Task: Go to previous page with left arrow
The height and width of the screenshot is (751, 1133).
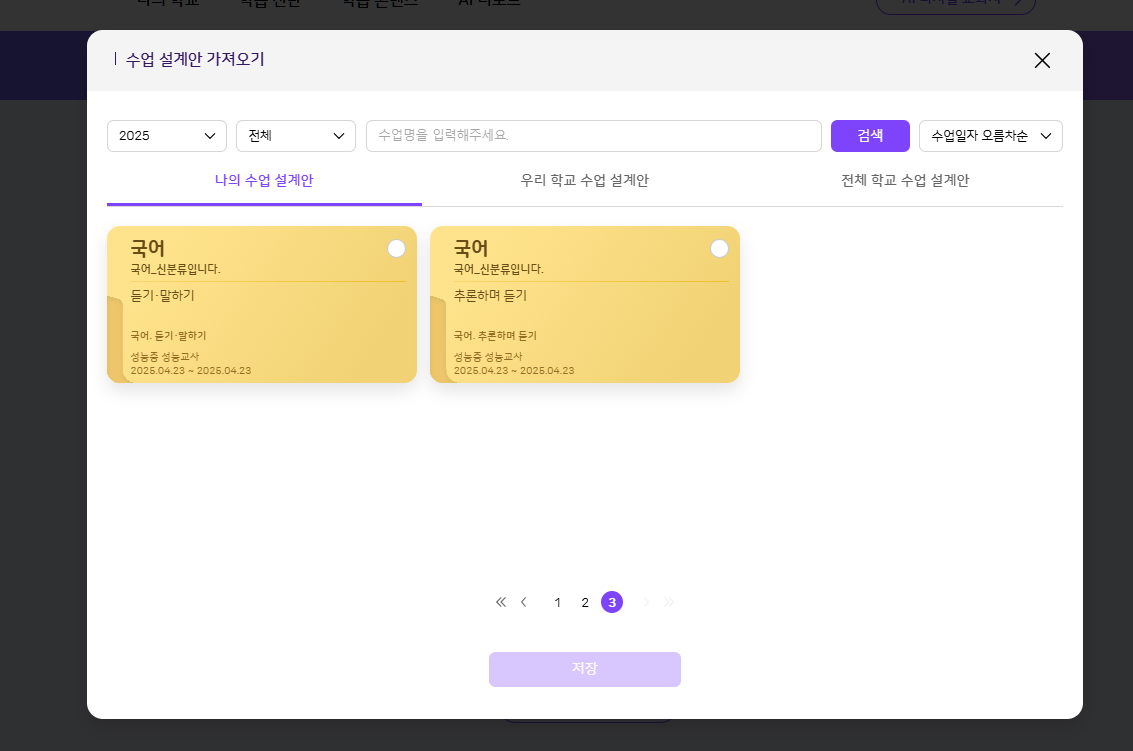Action: 524,602
